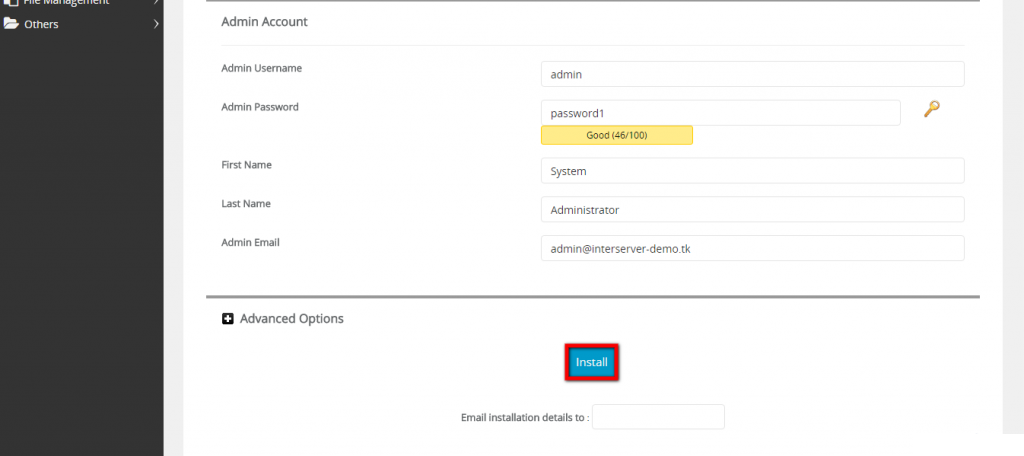Open the File Management menu item
The image size is (1024, 456).
coord(66,3)
